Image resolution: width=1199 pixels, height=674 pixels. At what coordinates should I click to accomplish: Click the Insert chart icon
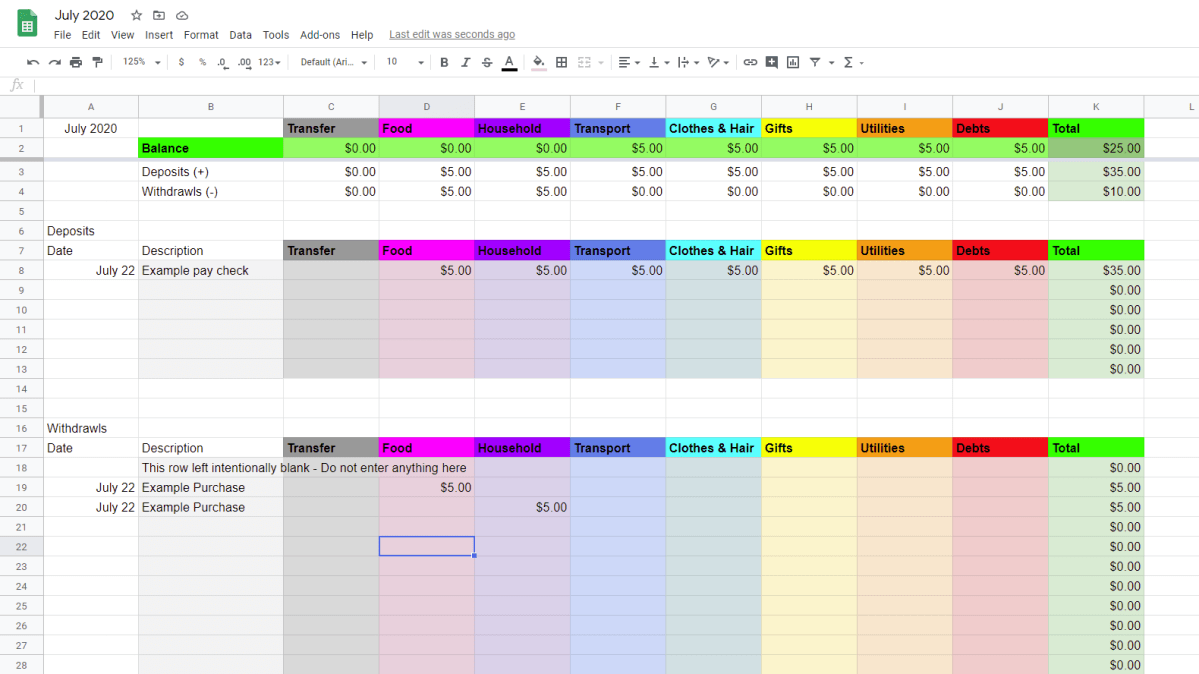791,62
